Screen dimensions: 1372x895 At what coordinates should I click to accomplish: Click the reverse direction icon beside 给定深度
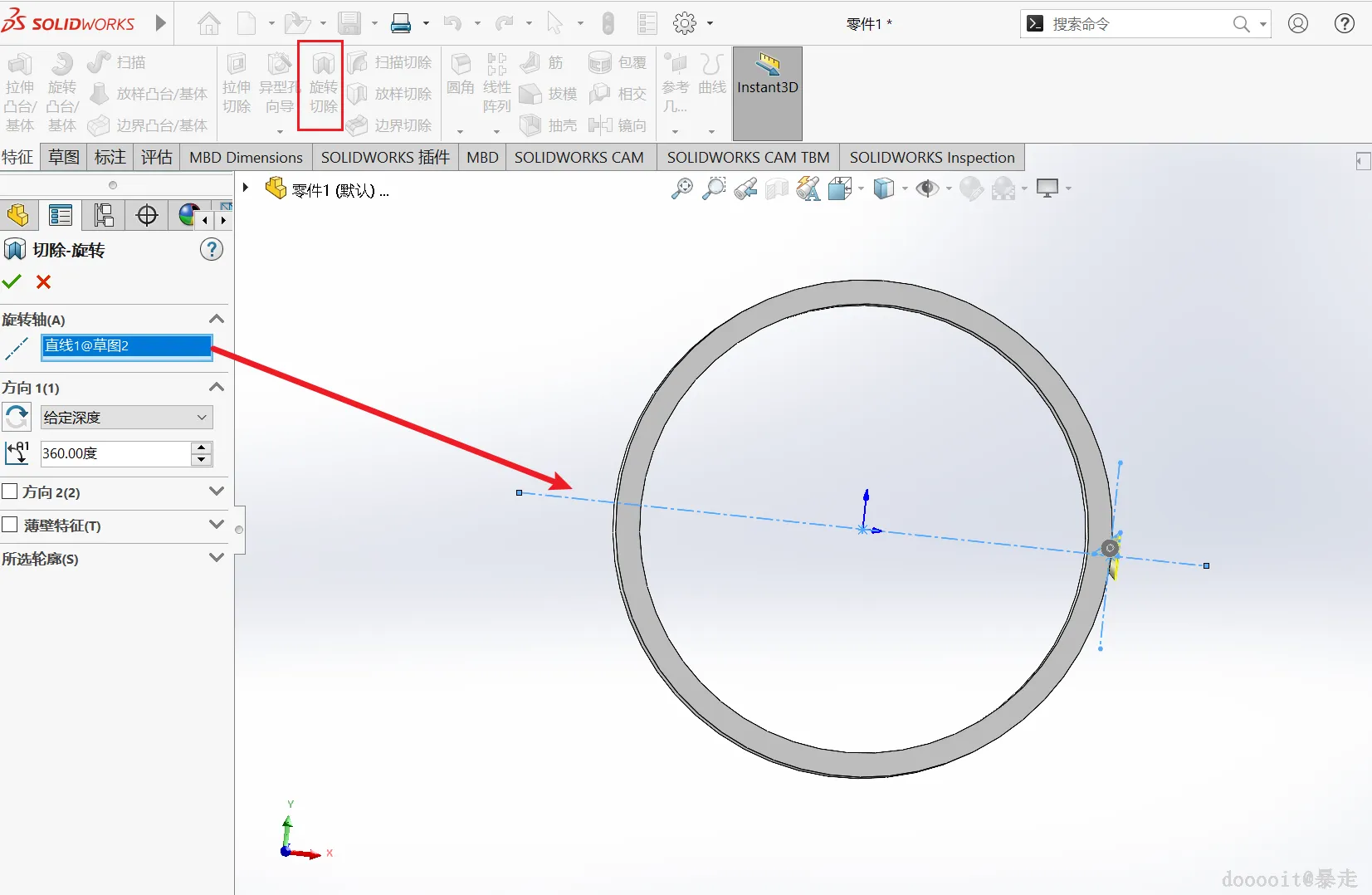pos(17,417)
